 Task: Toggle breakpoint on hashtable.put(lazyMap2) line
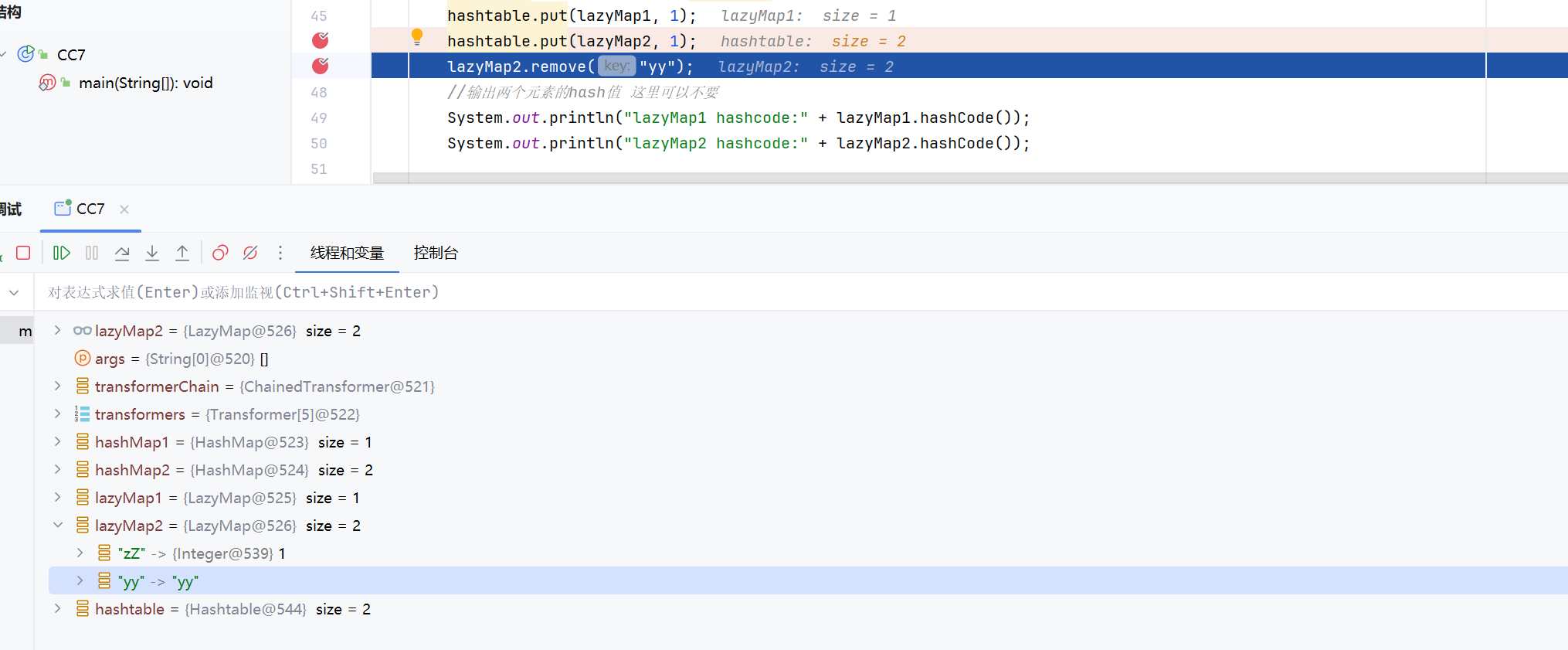pos(320,40)
